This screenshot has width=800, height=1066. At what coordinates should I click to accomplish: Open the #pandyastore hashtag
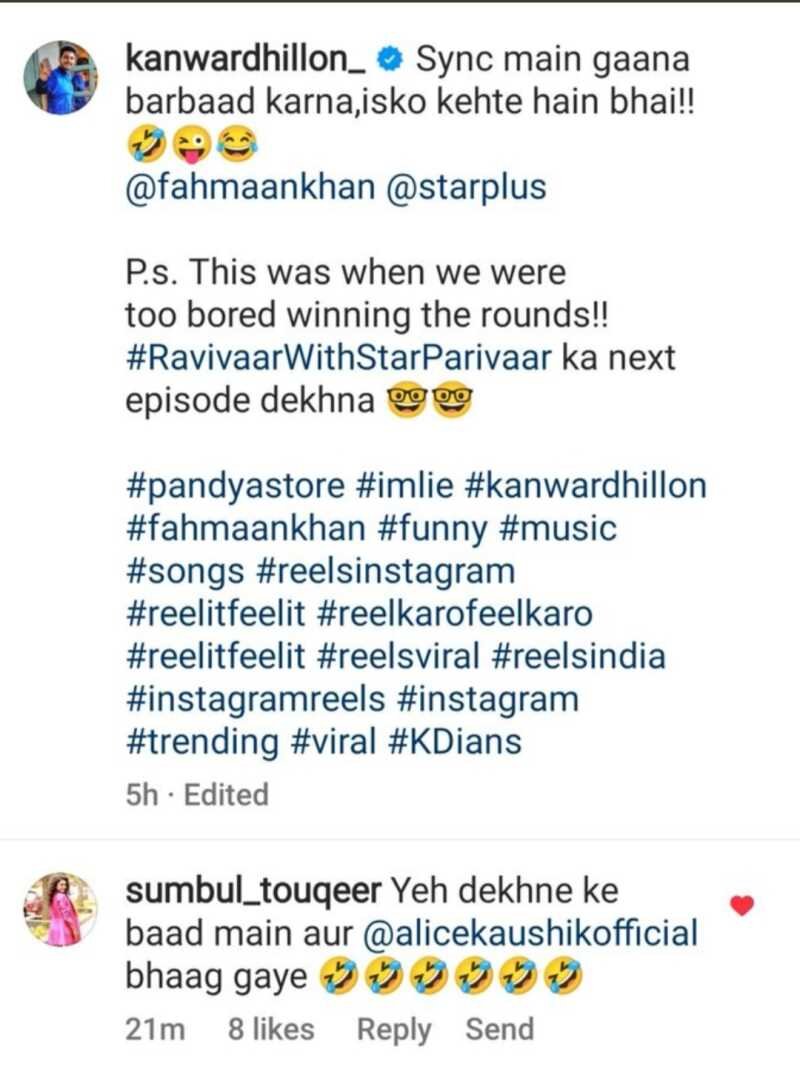[235, 486]
